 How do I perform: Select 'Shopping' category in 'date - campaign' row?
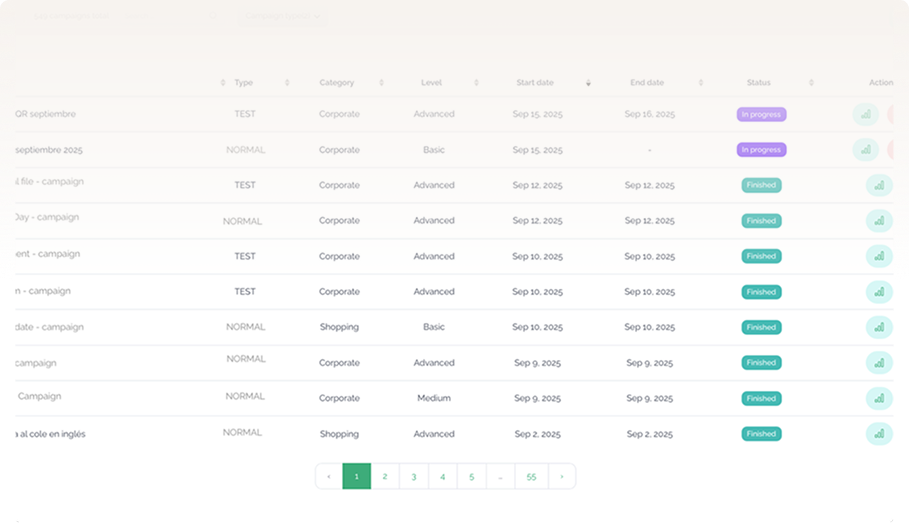pyautogui.click(x=339, y=327)
